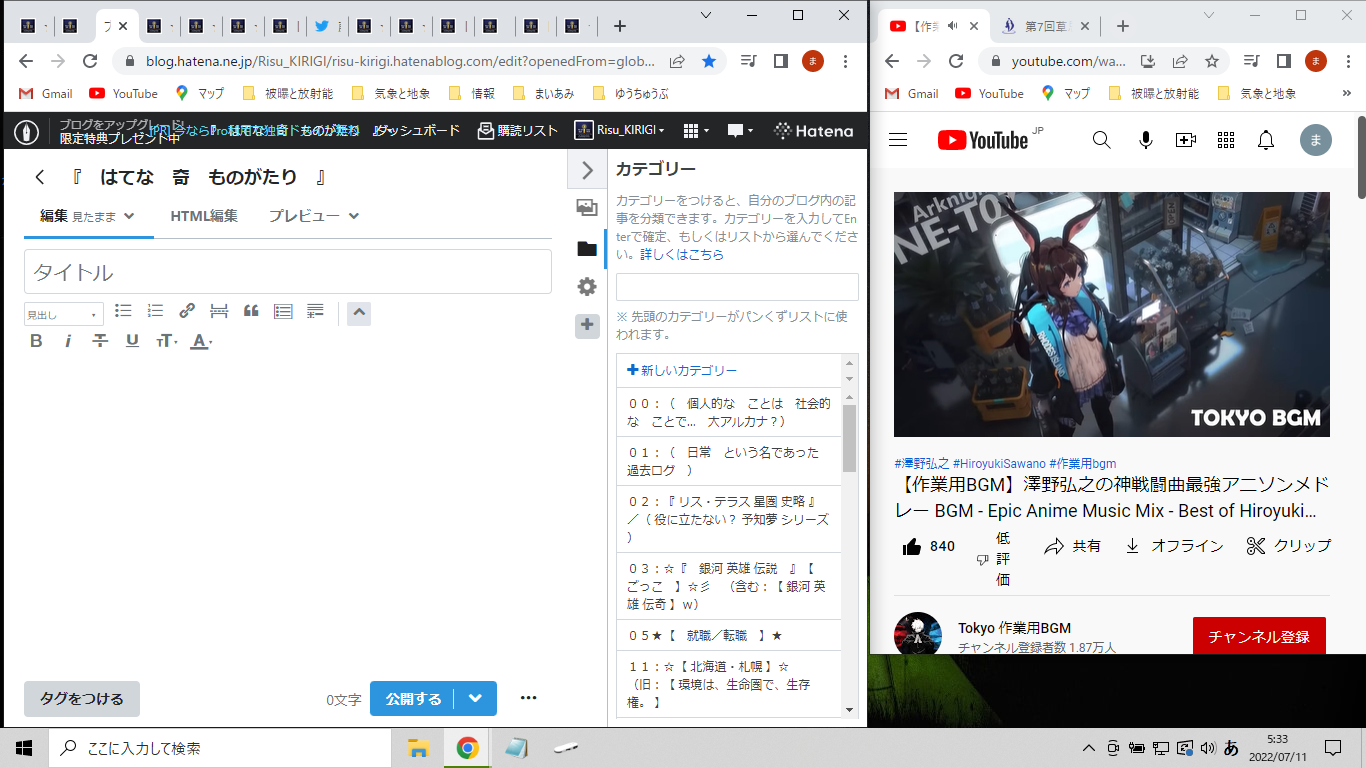Click the YouTube search magnifier icon
The height and width of the screenshot is (768, 1366).
tap(1102, 140)
